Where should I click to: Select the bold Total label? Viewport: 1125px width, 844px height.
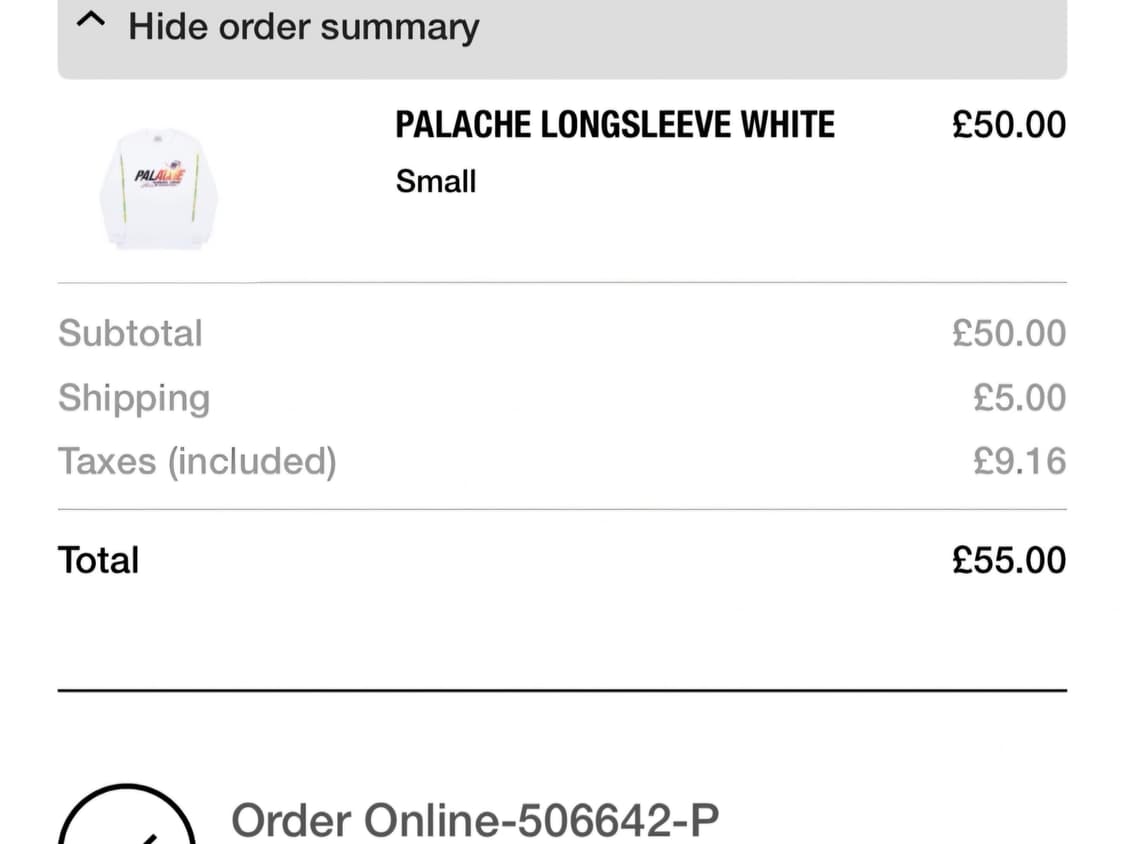coord(98,560)
